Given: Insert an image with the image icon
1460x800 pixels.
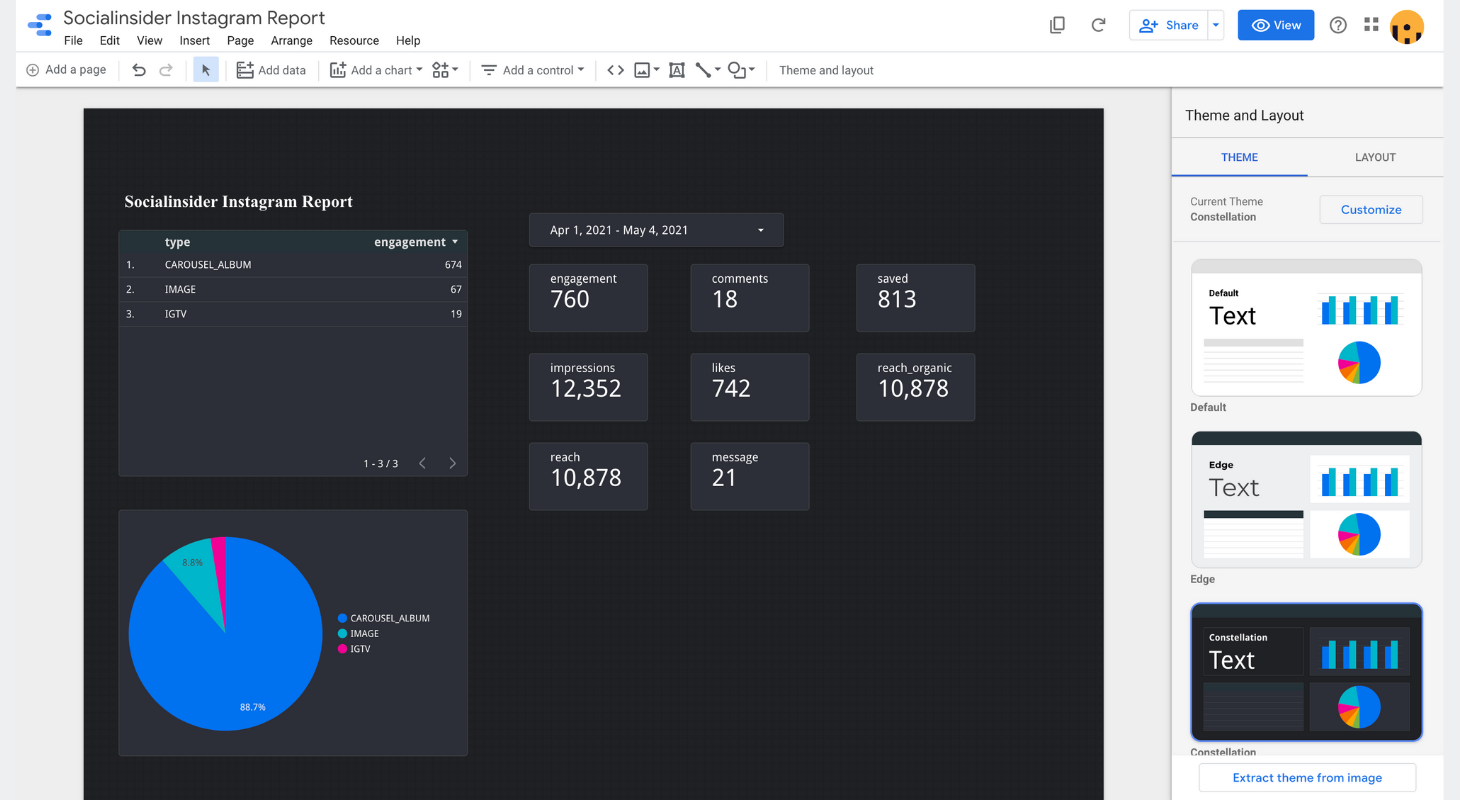Looking at the screenshot, I should click(642, 70).
